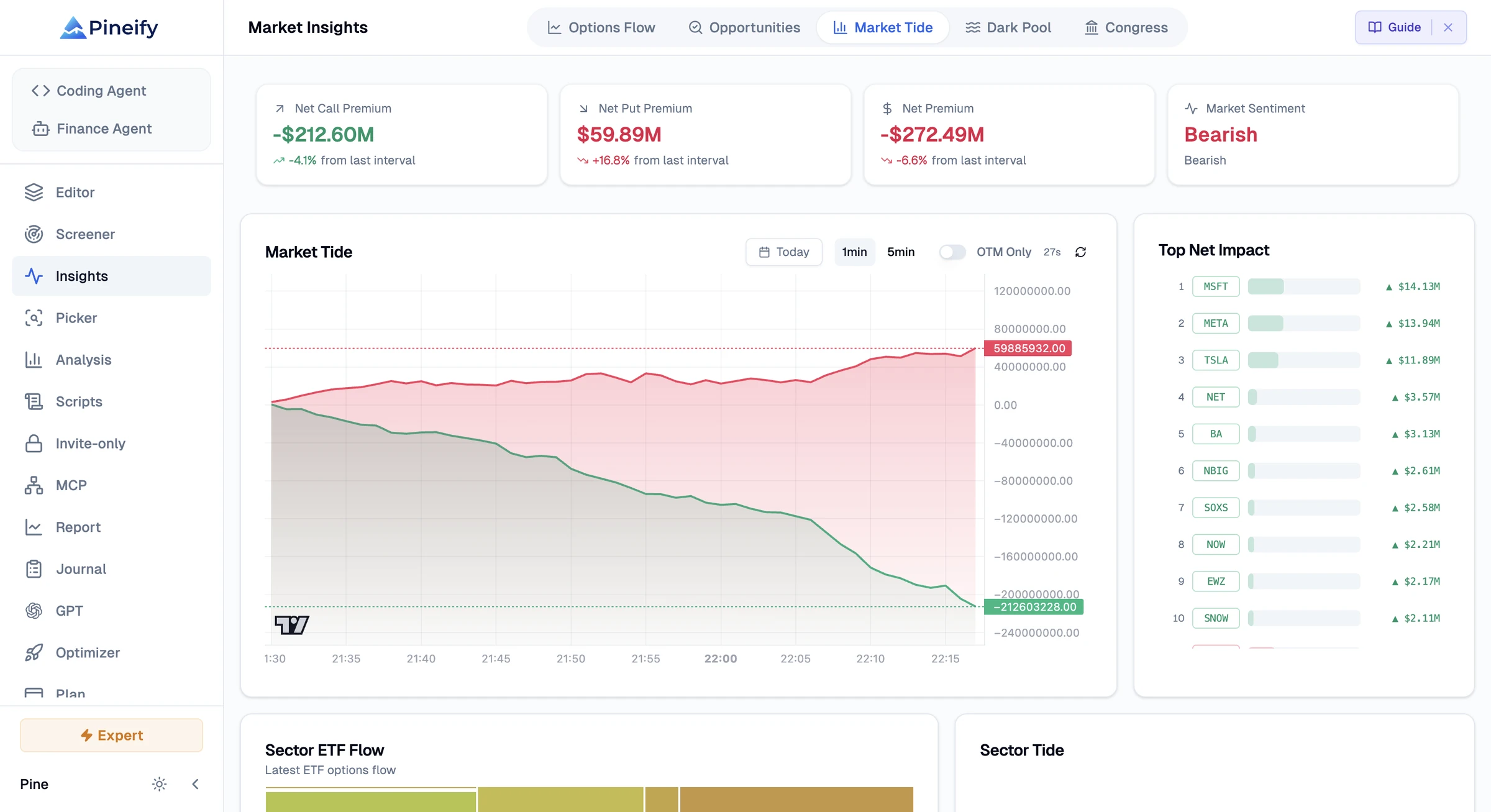Dismiss the Guide with the X

pos(1448,27)
